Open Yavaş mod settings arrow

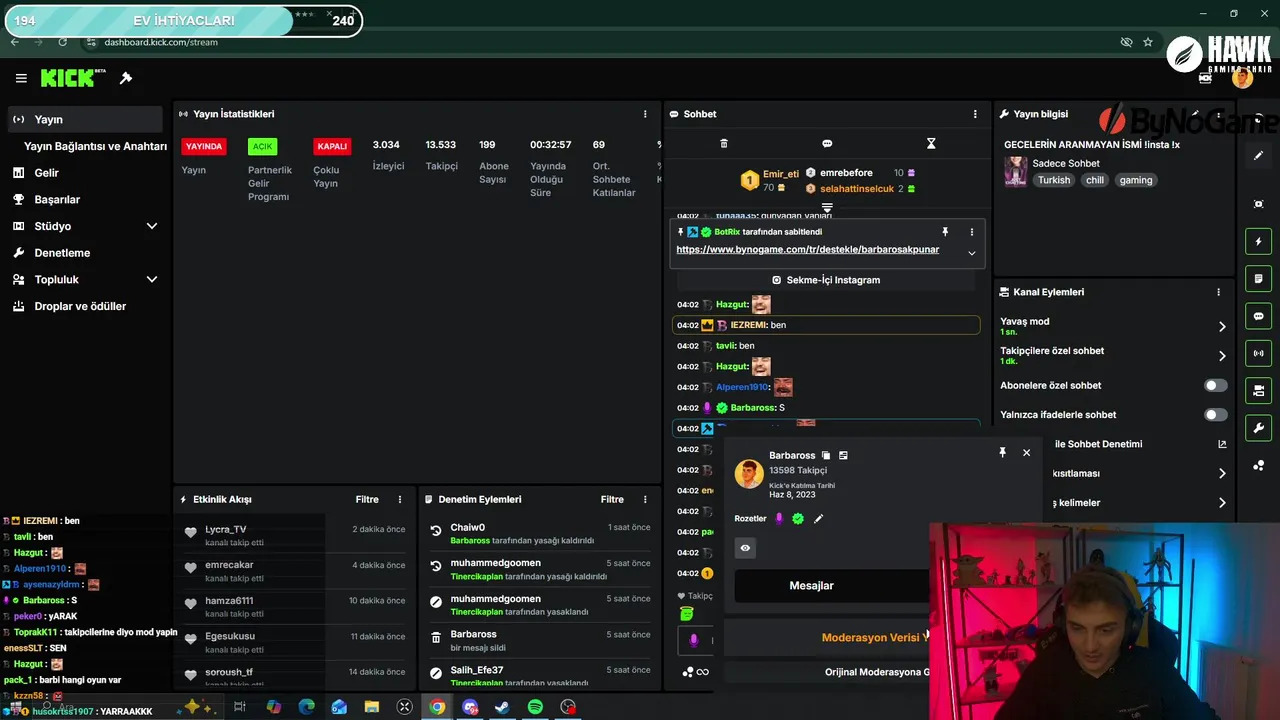[x=1222, y=326]
